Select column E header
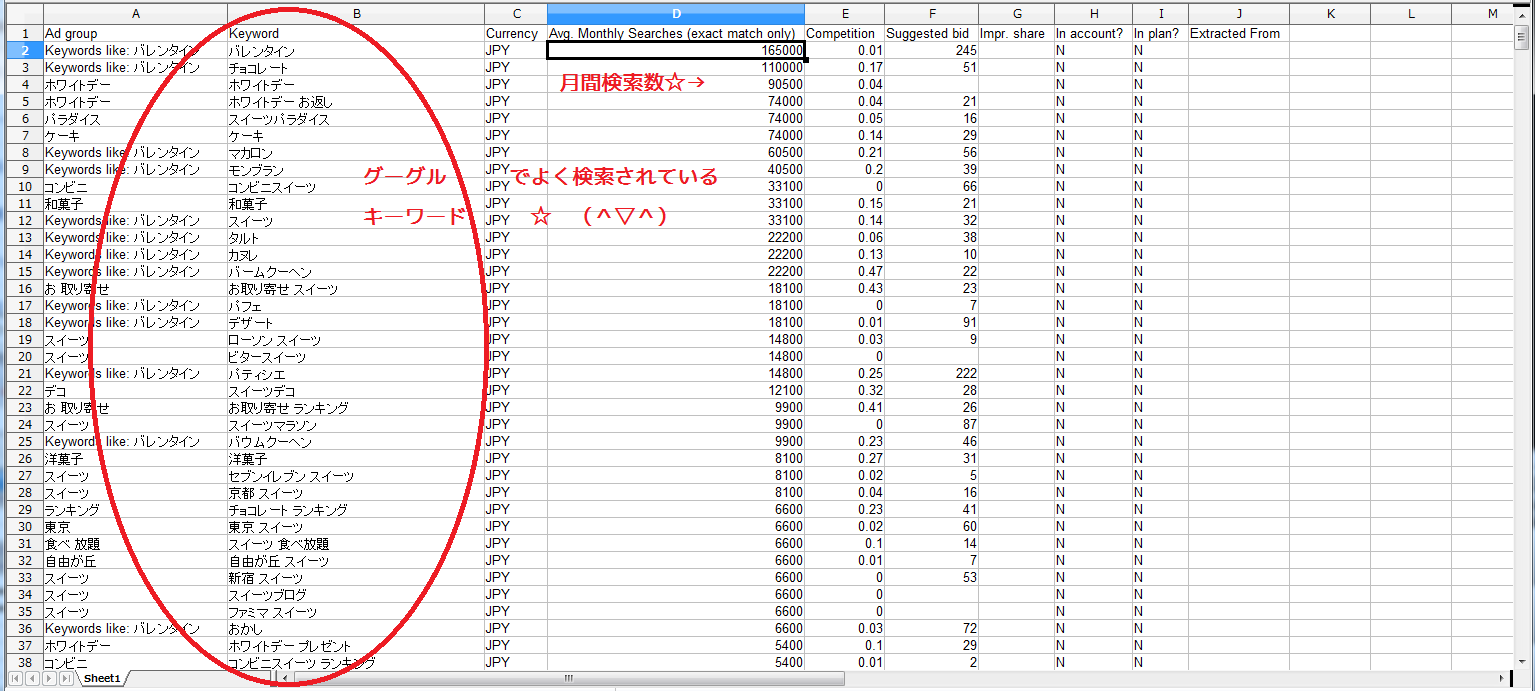This screenshot has height=691, width=1535. tap(844, 13)
